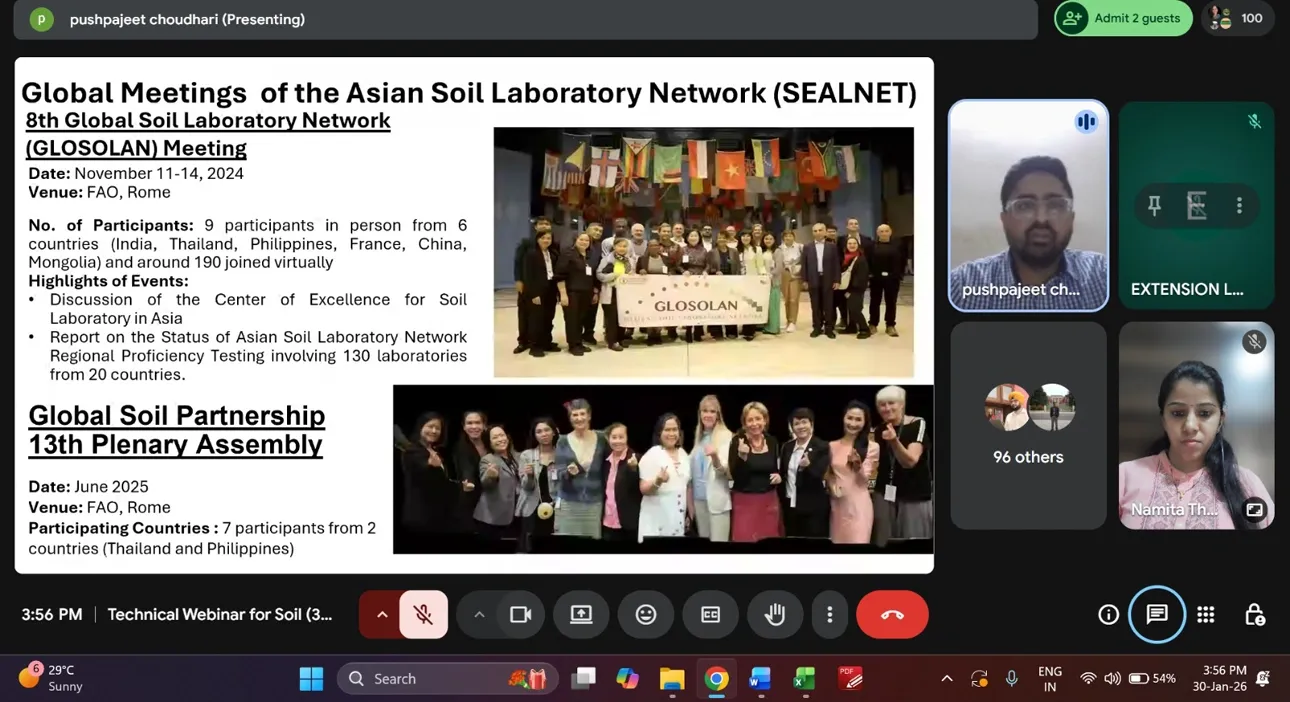Expand audio settings arrow beside microphone
Viewport: 1290px width, 702px height.
pyautogui.click(x=381, y=615)
